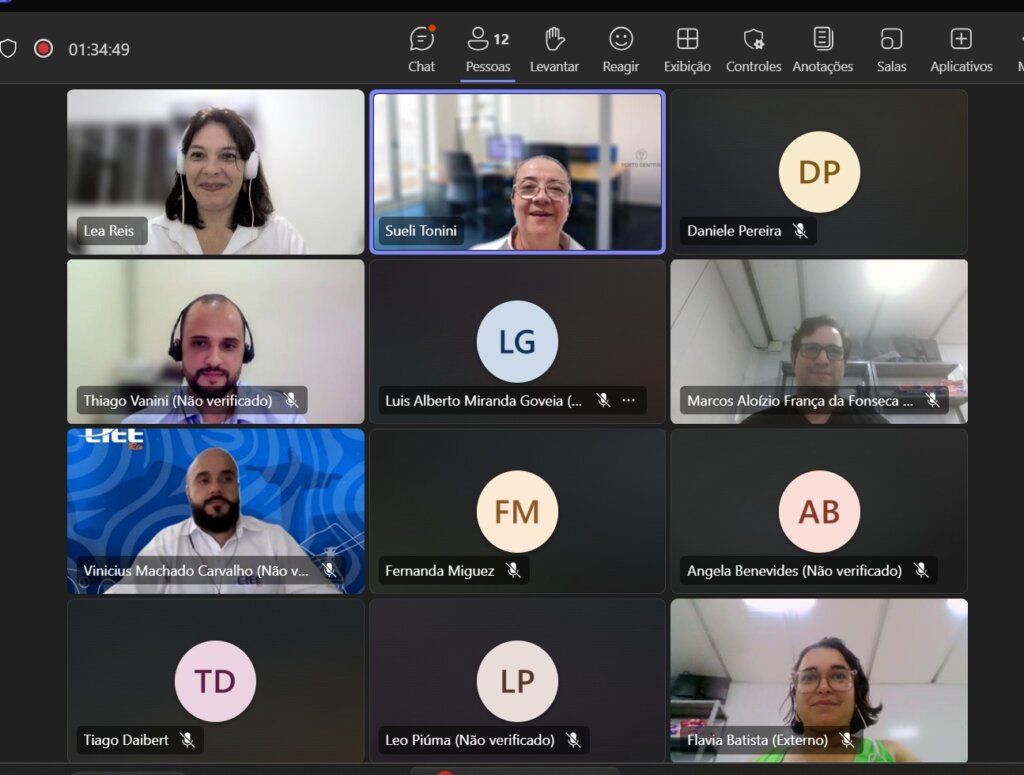The width and height of the screenshot is (1024, 775).
Task: Open the Chat panel
Action: coord(421,49)
